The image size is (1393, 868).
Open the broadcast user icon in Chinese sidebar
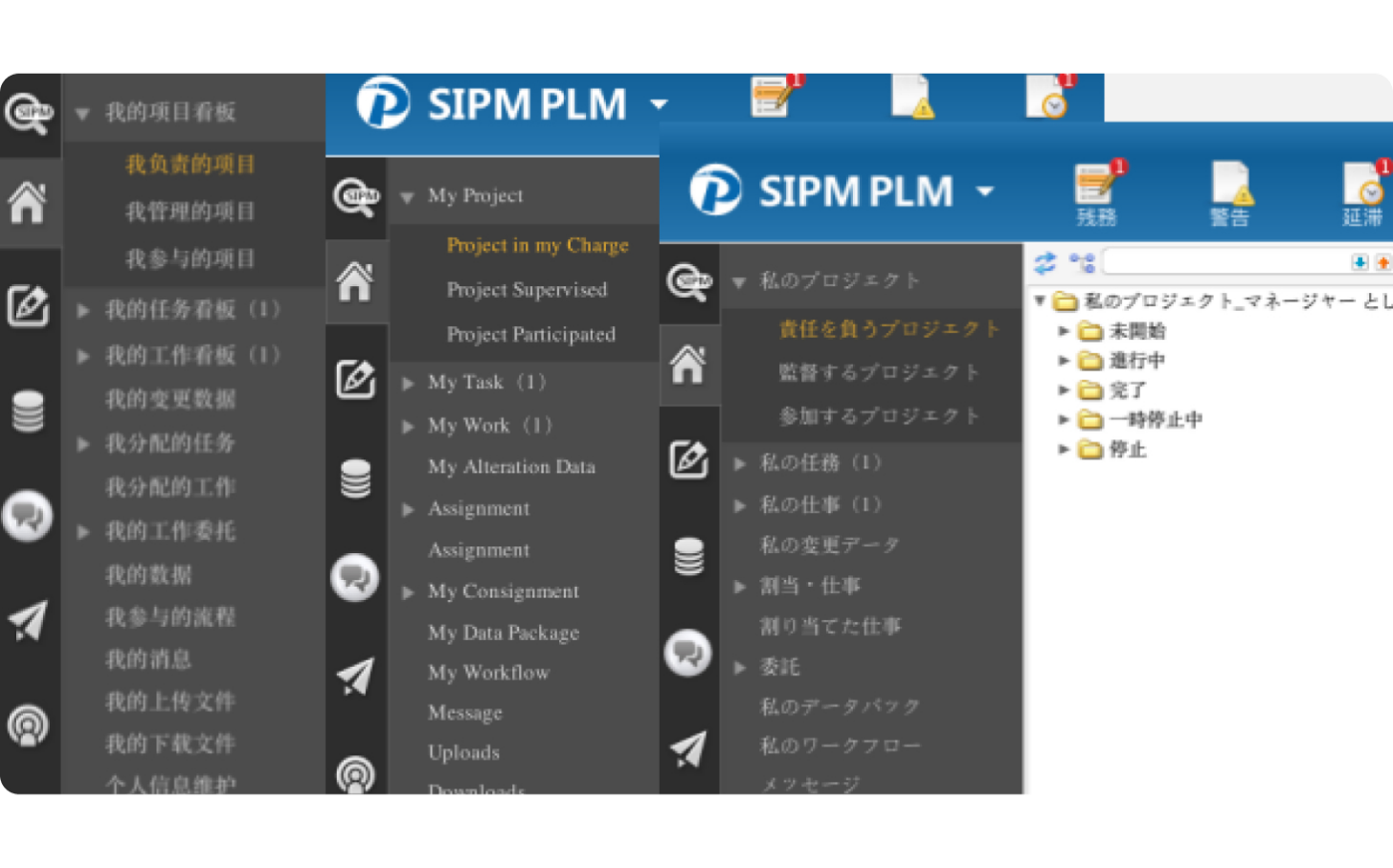point(28,725)
